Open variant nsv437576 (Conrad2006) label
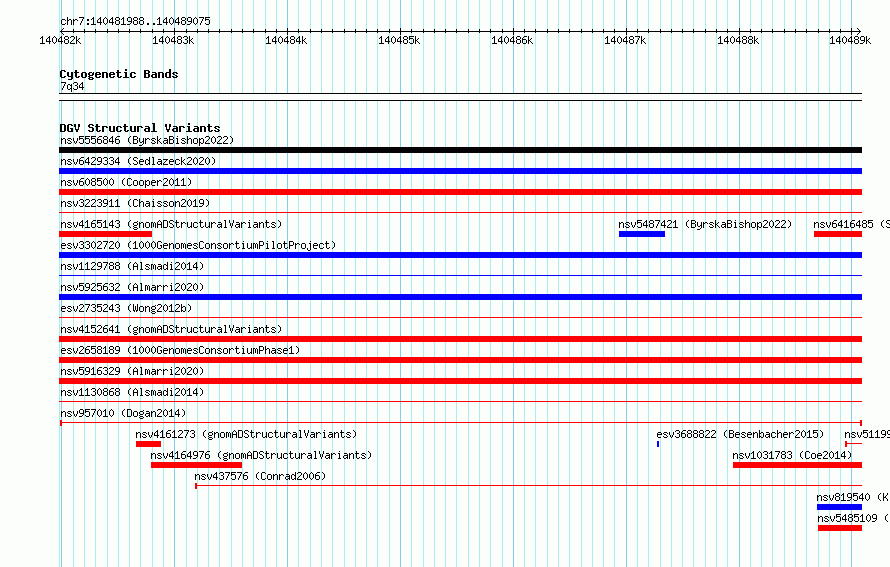 click(261, 476)
